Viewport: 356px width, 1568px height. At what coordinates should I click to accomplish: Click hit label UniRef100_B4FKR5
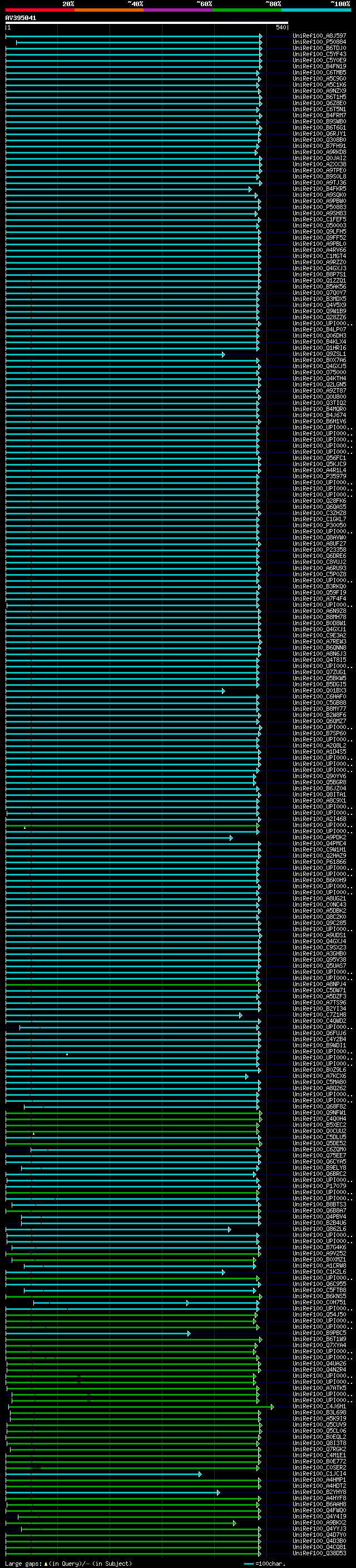319,189
